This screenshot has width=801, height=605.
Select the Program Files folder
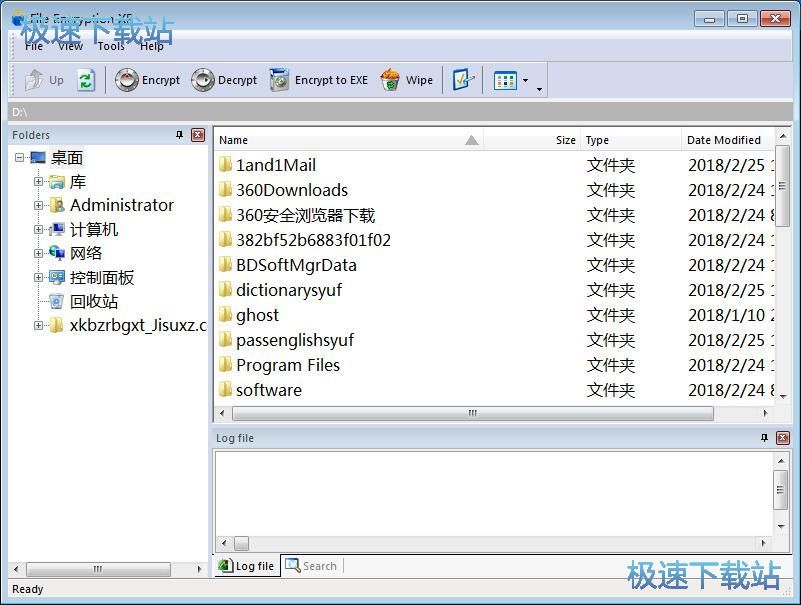coord(287,365)
